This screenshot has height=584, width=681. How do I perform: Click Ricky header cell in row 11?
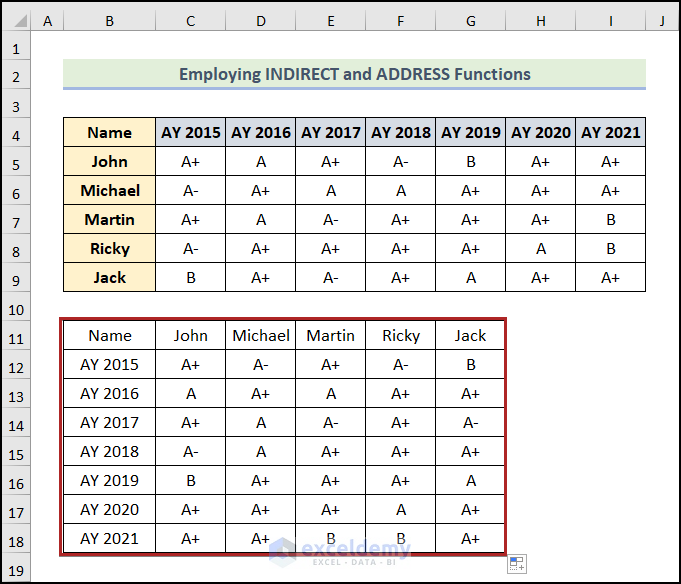point(401,336)
